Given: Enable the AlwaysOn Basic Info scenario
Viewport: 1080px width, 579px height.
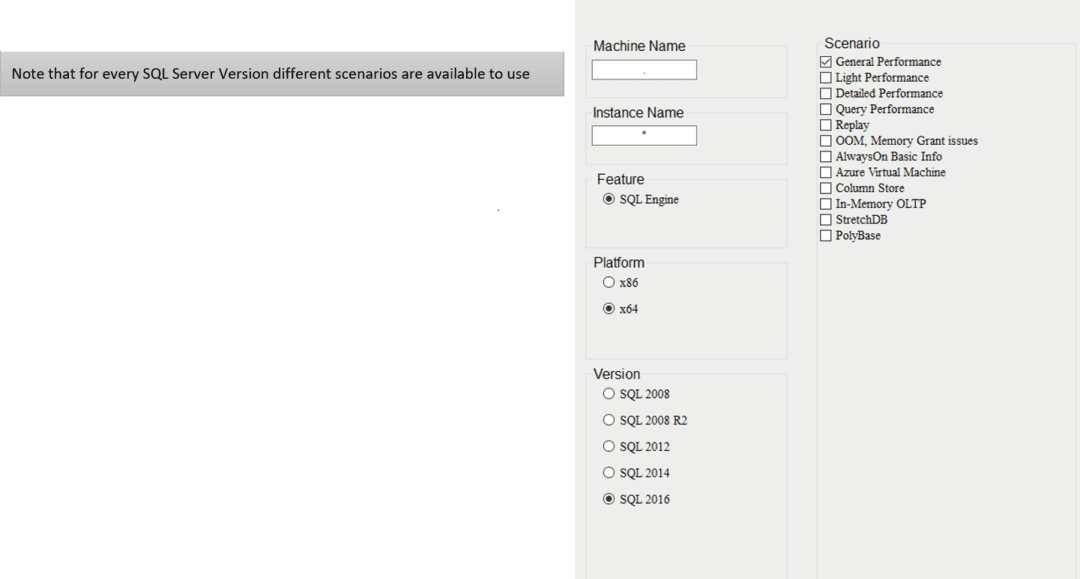Looking at the screenshot, I should 826,157.
